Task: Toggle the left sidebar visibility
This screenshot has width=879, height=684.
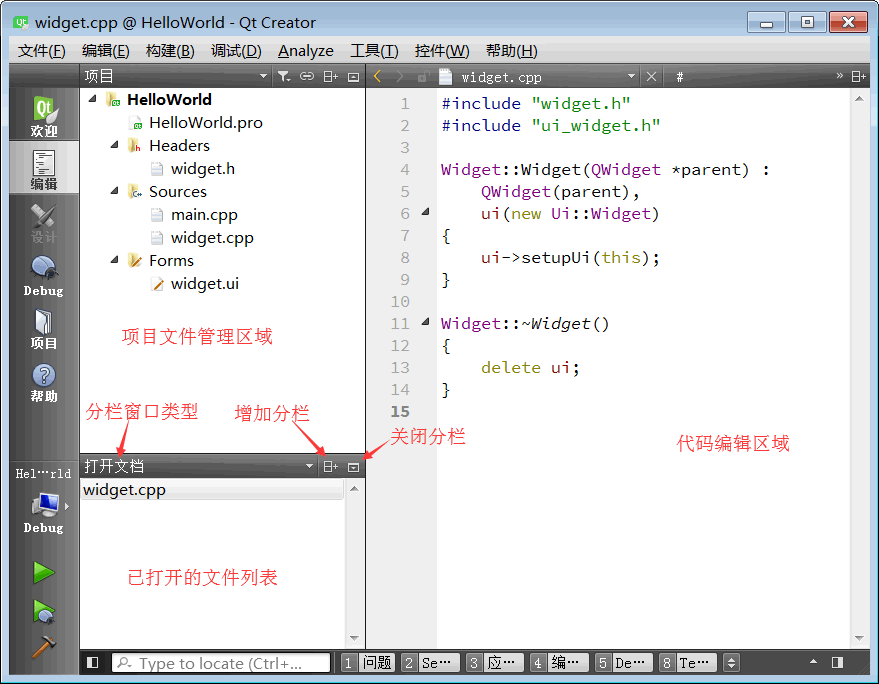Action: (x=92, y=663)
